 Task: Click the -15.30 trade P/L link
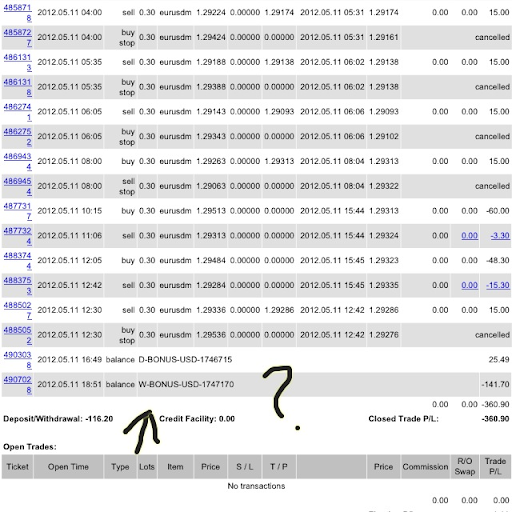498,285
